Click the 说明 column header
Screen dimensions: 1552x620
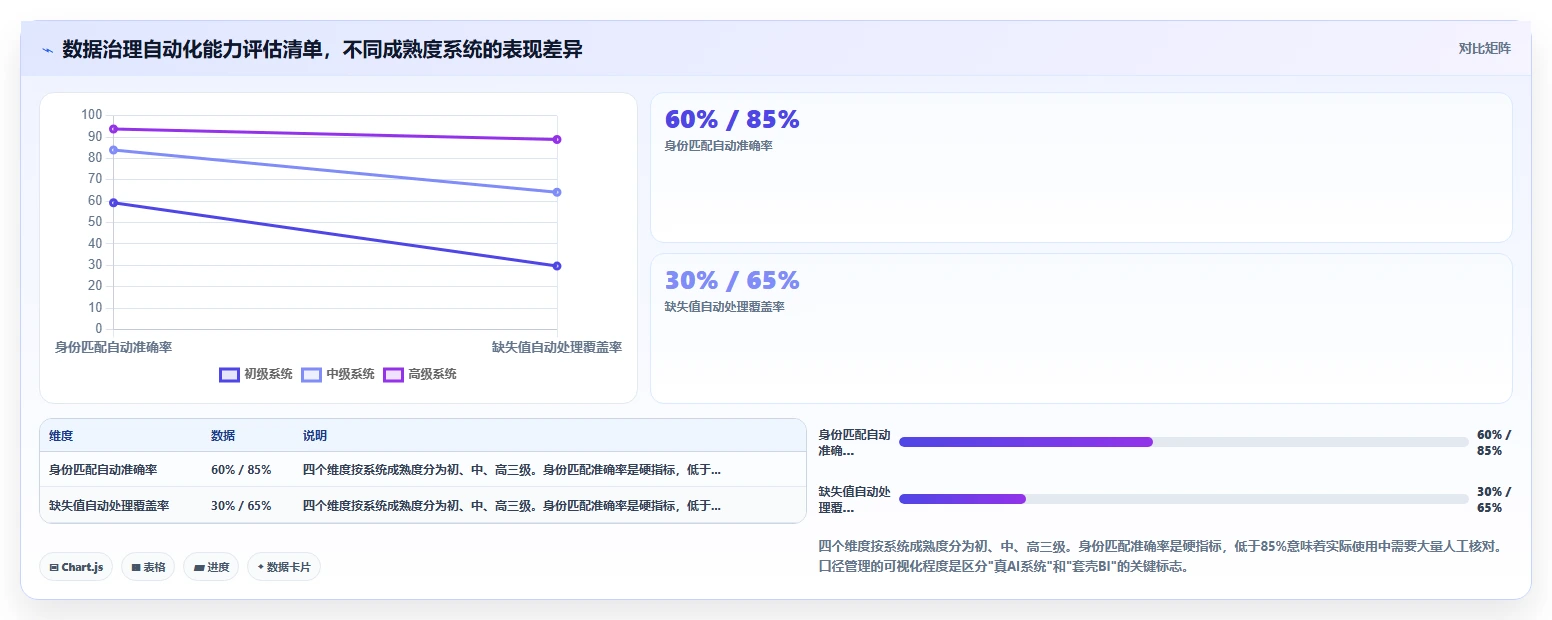pos(315,436)
